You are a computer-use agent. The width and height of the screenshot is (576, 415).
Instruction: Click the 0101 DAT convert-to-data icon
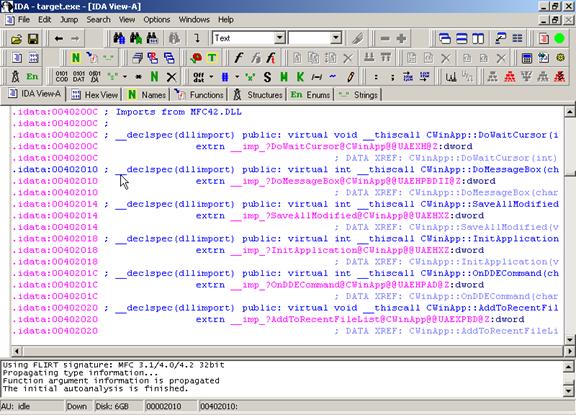tap(79, 76)
